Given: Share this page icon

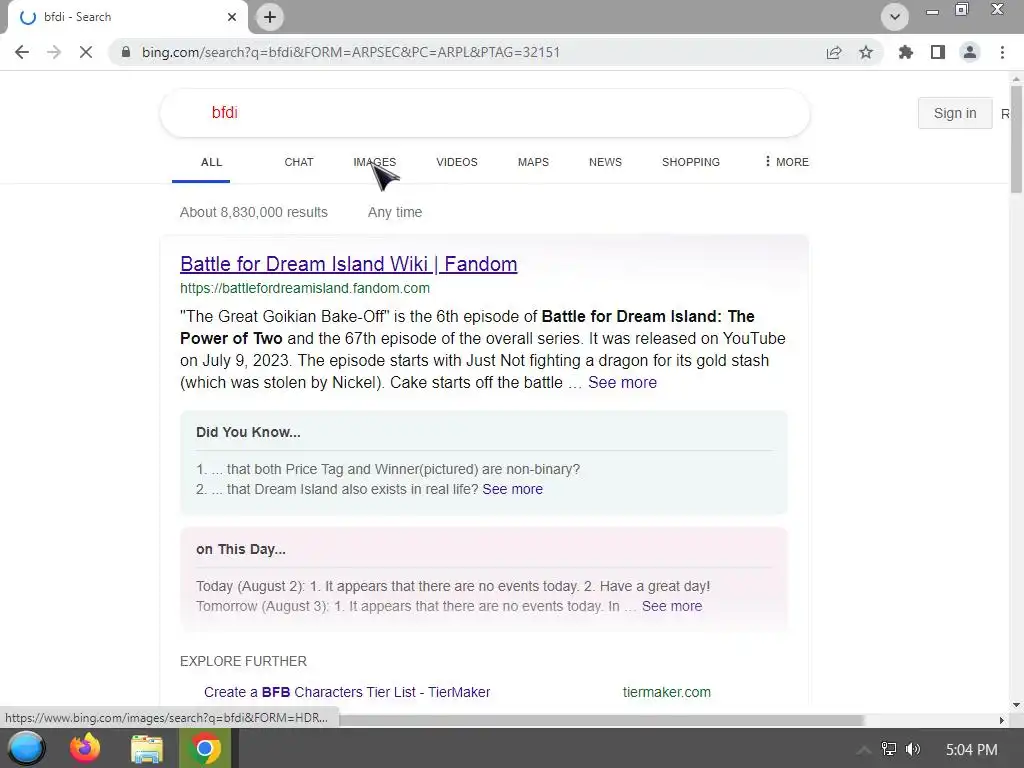Looking at the screenshot, I should tap(834, 52).
